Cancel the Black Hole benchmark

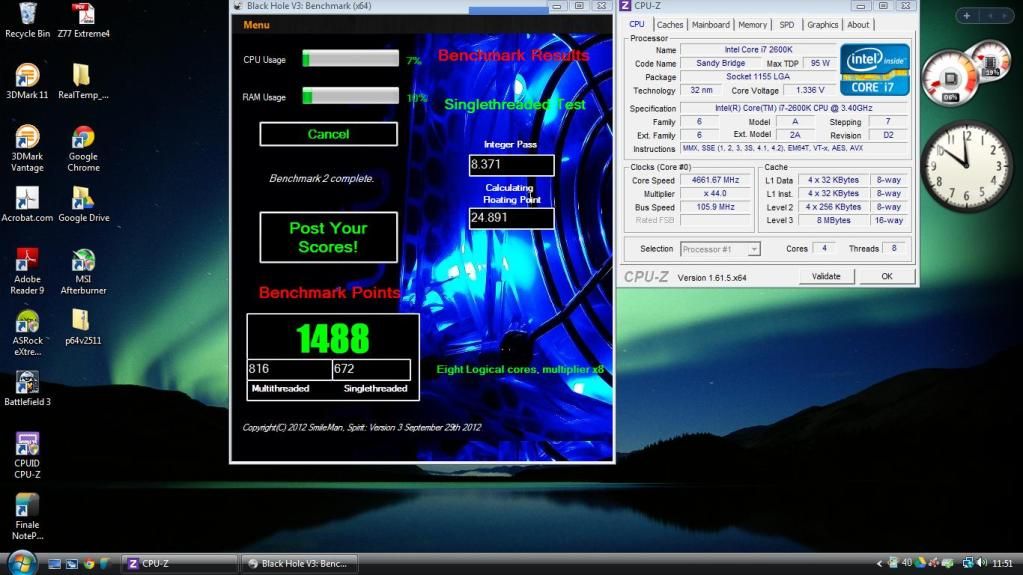pos(328,134)
